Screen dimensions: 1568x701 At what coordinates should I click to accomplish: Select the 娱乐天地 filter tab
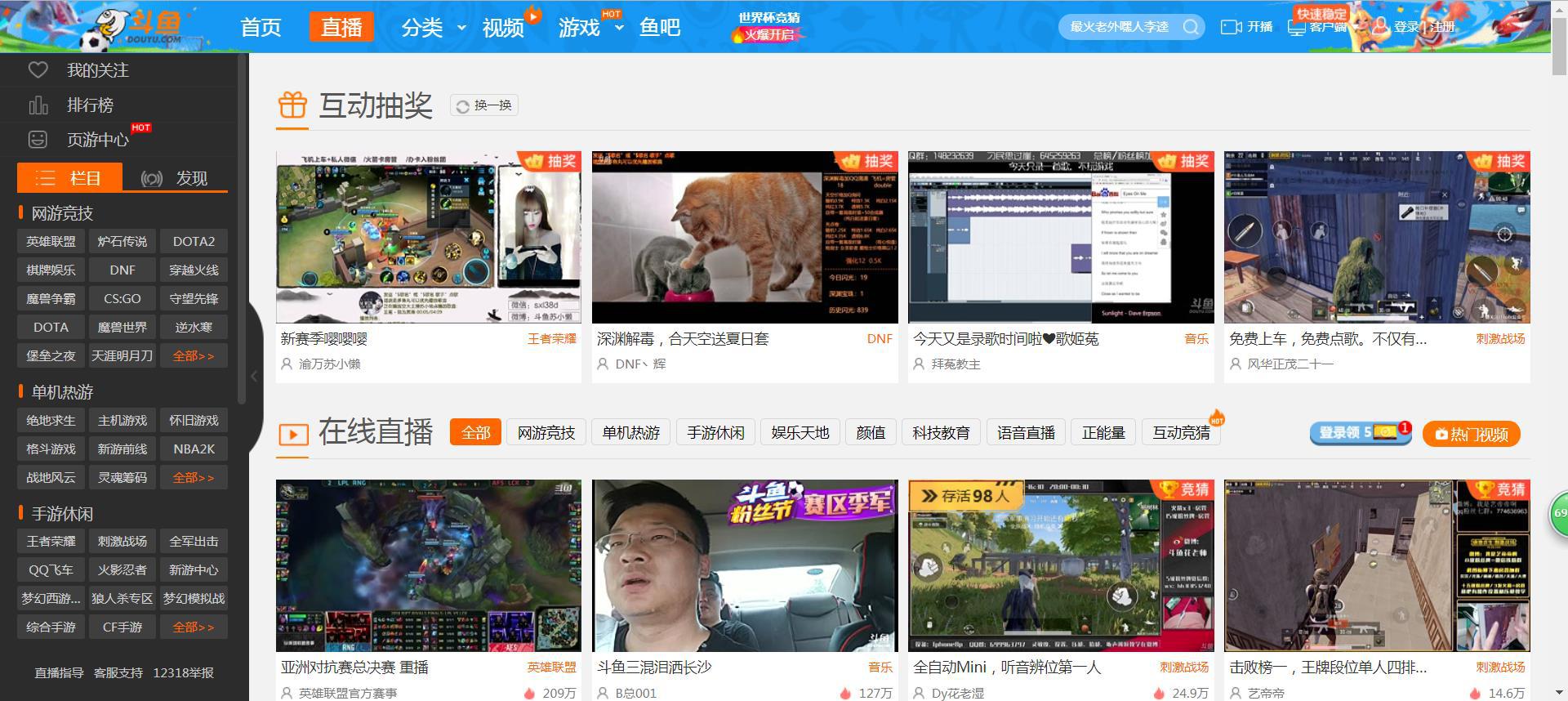(x=800, y=433)
